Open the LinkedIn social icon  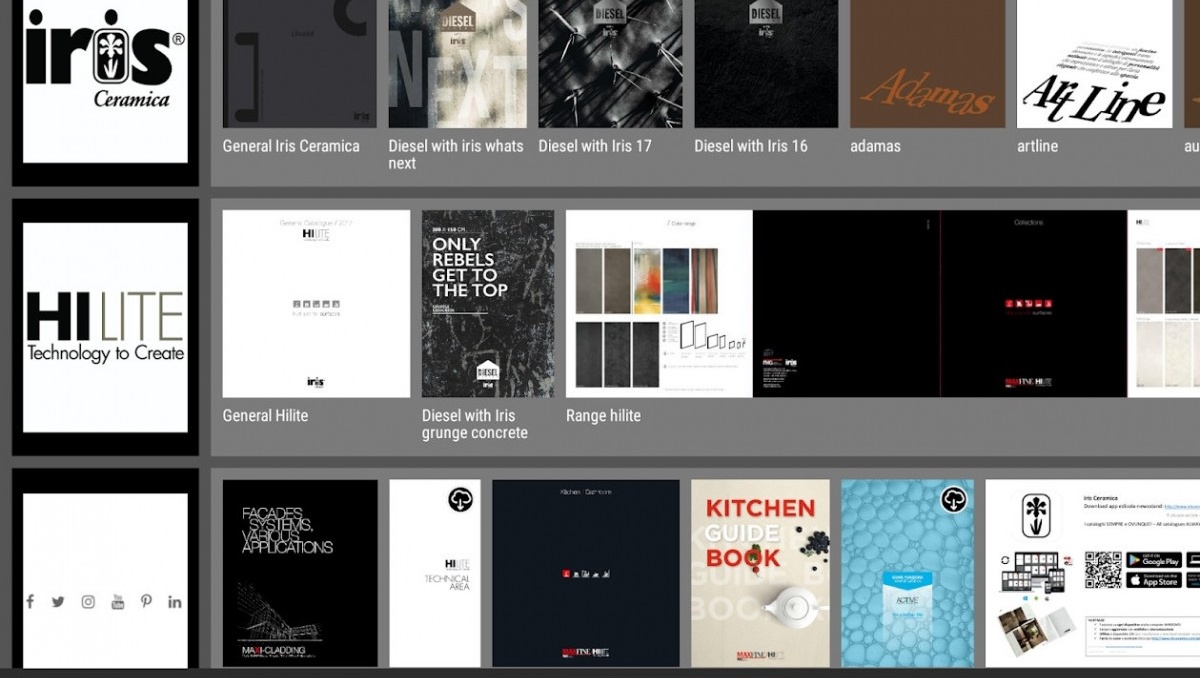tap(175, 602)
